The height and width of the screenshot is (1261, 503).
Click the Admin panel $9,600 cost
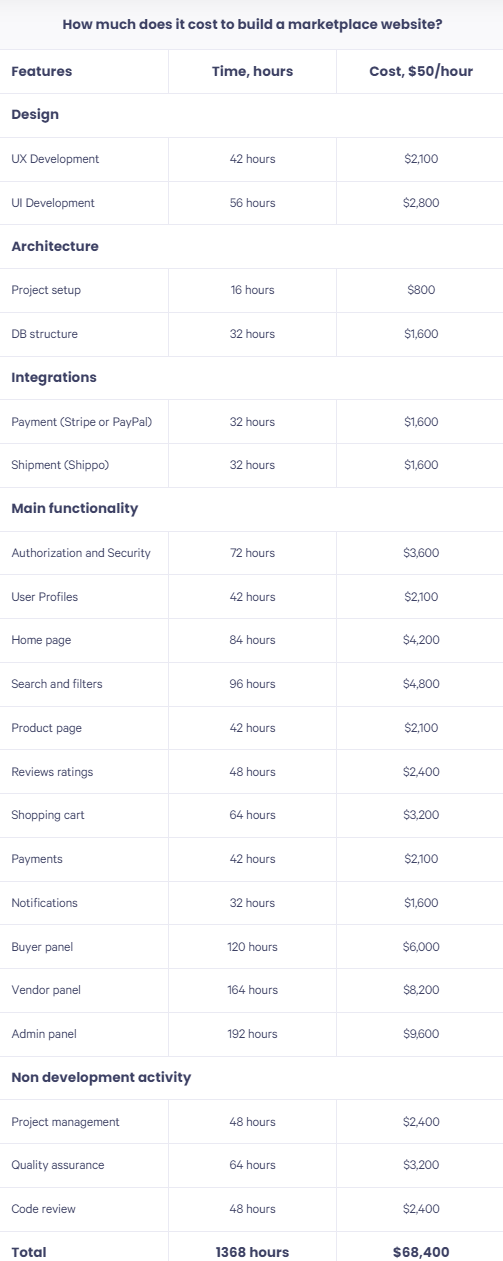point(421,1034)
